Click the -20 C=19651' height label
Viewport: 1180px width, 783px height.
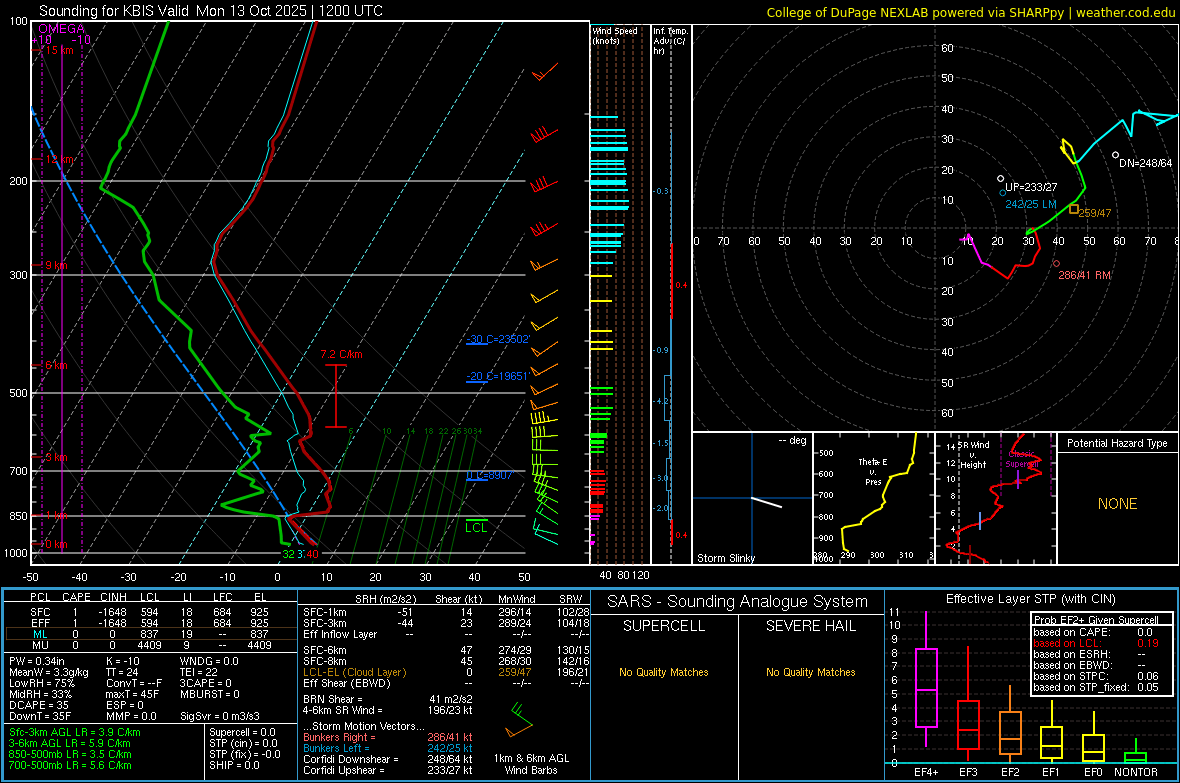pyautogui.click(x=498, y=376)
